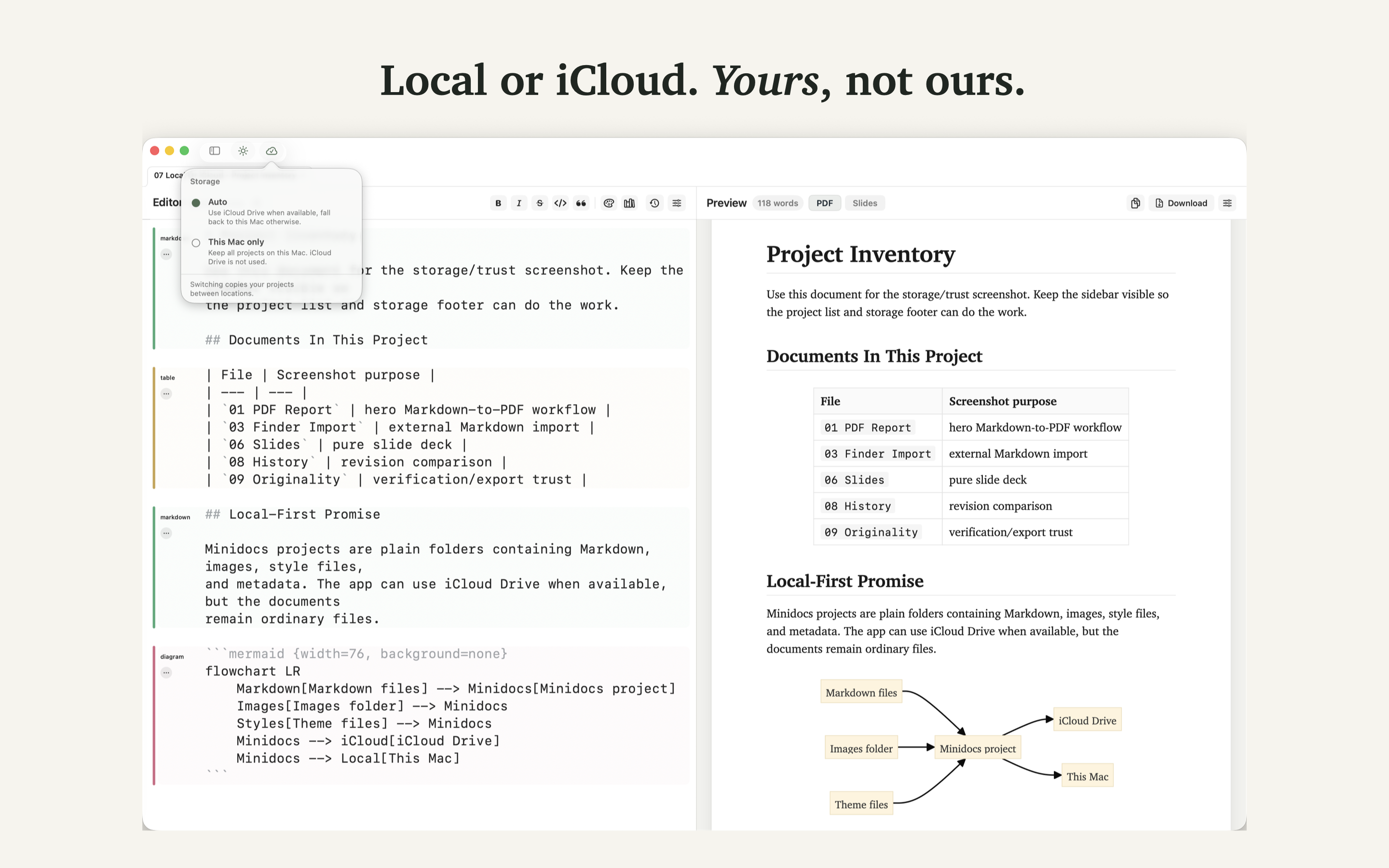Open options for first markdown block
Viewport: 1389px width, 868px height.
(x=166, y=254)
